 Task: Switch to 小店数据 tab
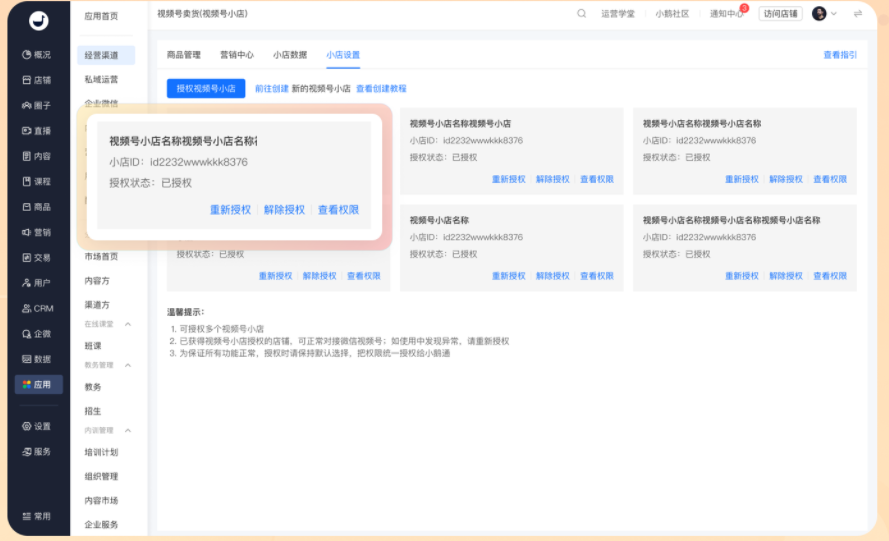290,55
